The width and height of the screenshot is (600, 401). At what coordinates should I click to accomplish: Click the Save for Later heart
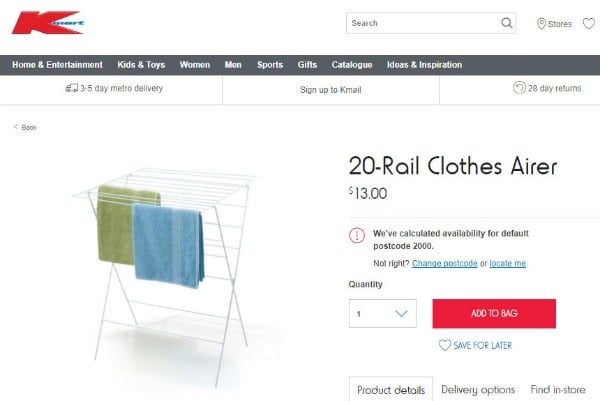(x=444, y=345)
